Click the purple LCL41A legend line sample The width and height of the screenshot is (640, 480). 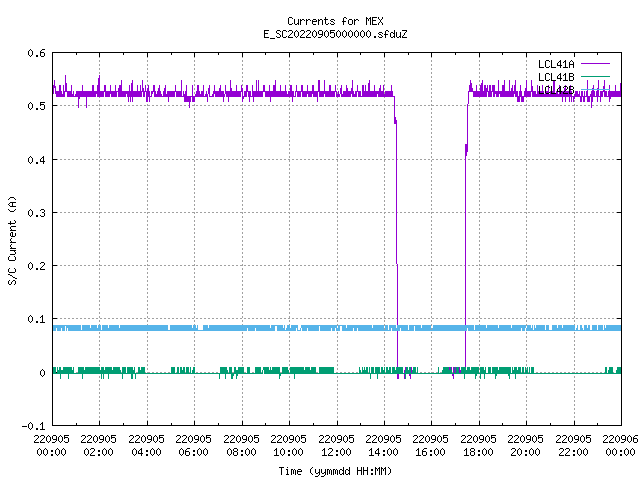(595, 64)
